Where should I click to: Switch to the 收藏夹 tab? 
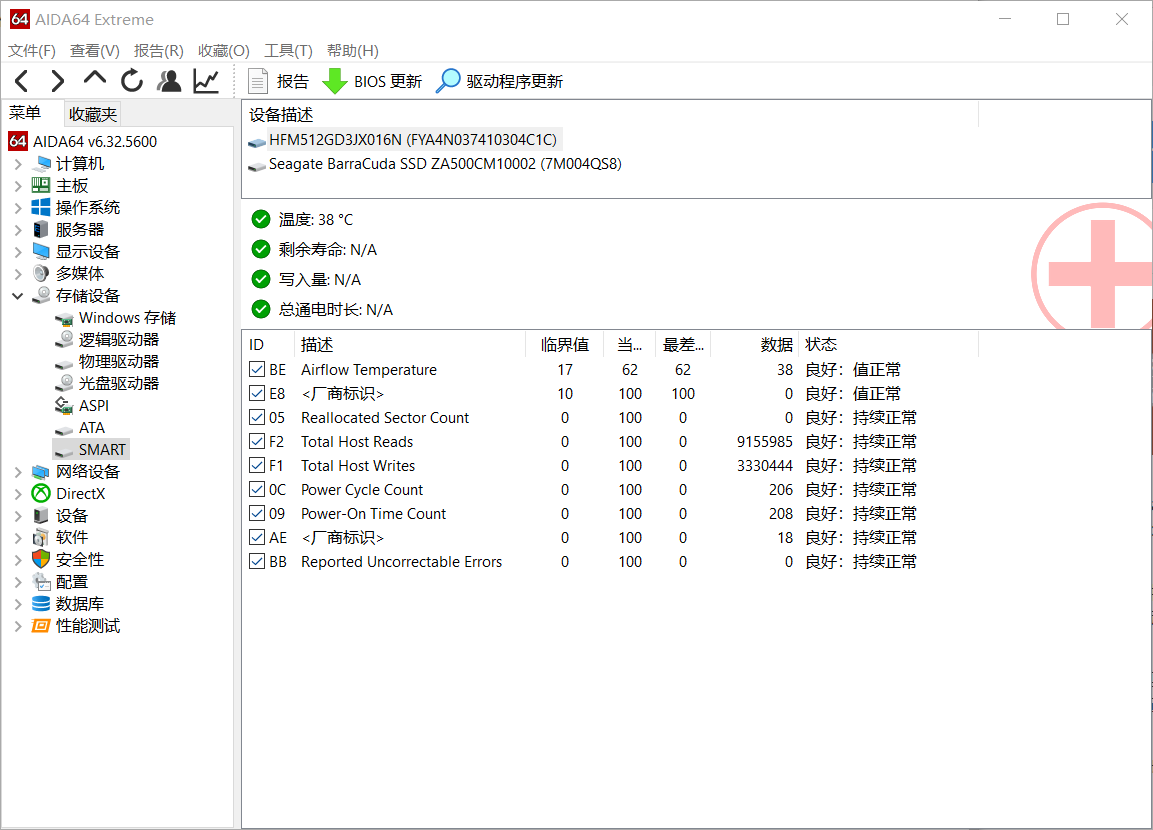click(93, 115)
